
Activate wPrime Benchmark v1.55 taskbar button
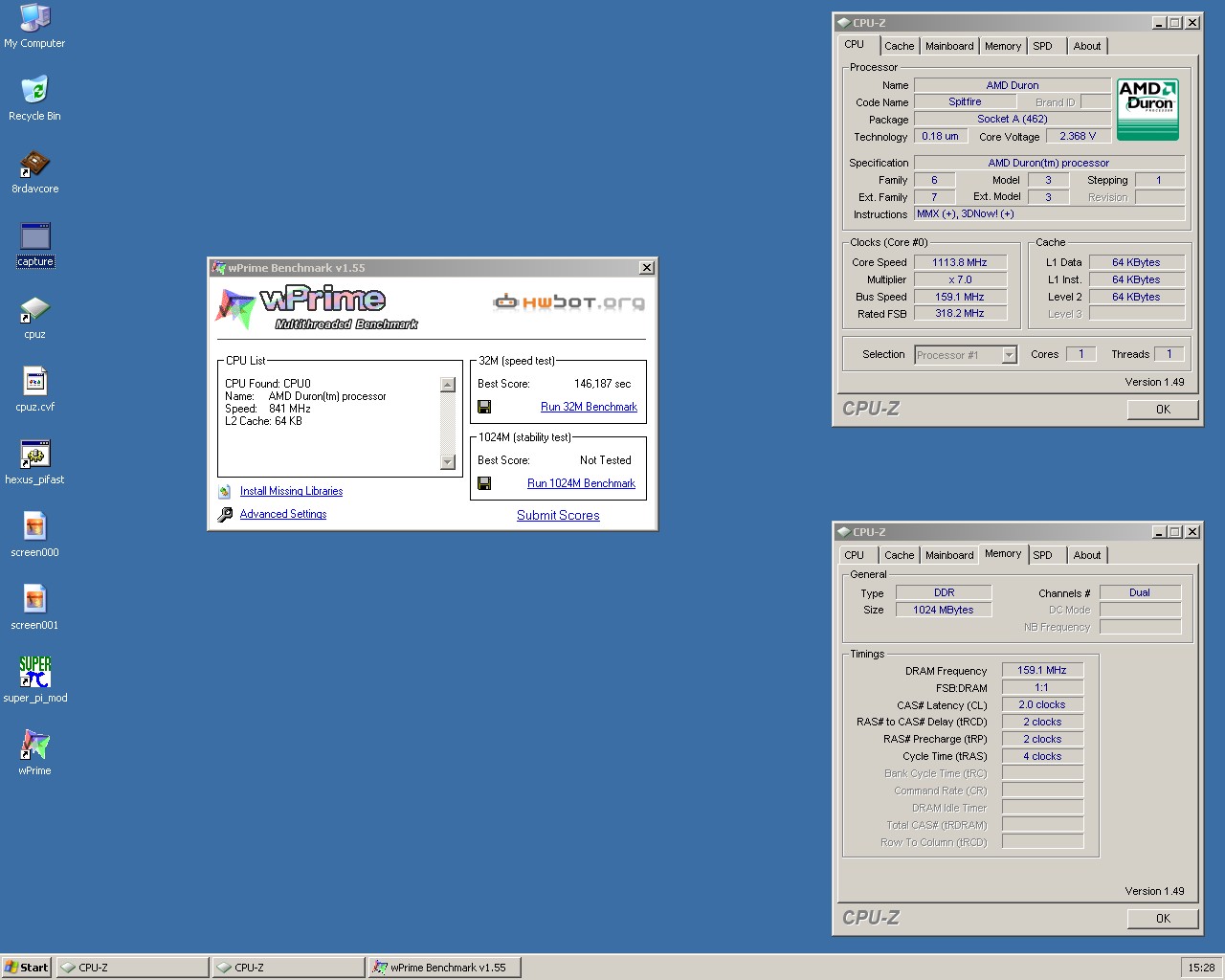pos(444,968)
